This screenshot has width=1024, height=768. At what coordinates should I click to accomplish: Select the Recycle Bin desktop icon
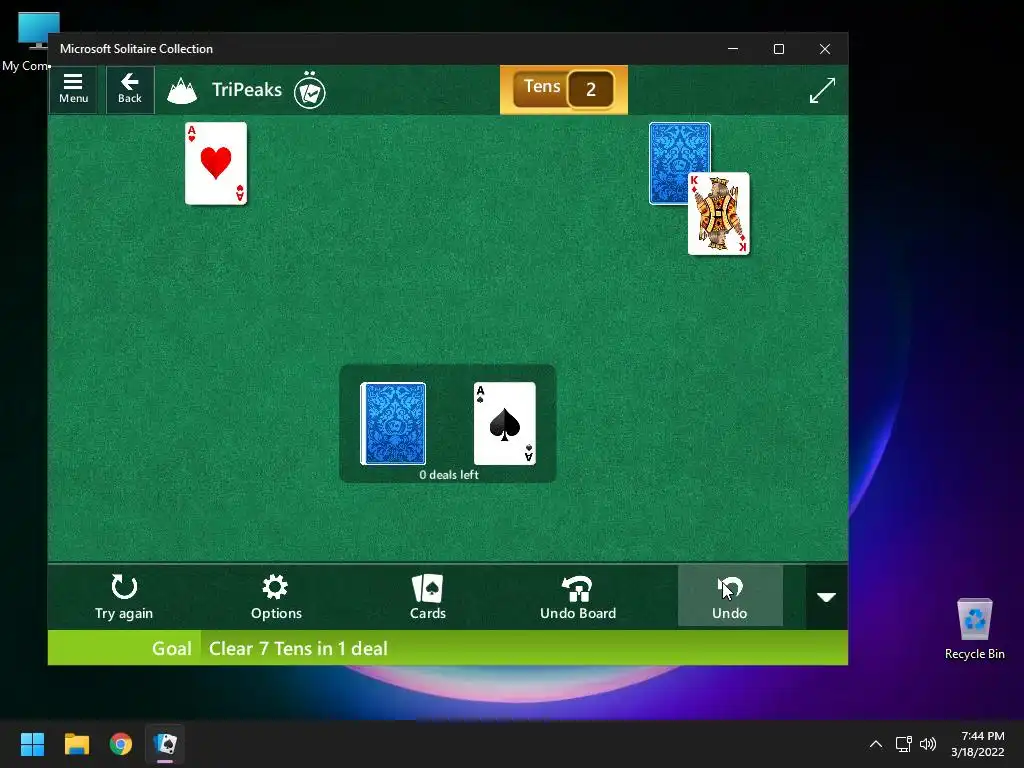pyautogui.click(x=974, y=629)
